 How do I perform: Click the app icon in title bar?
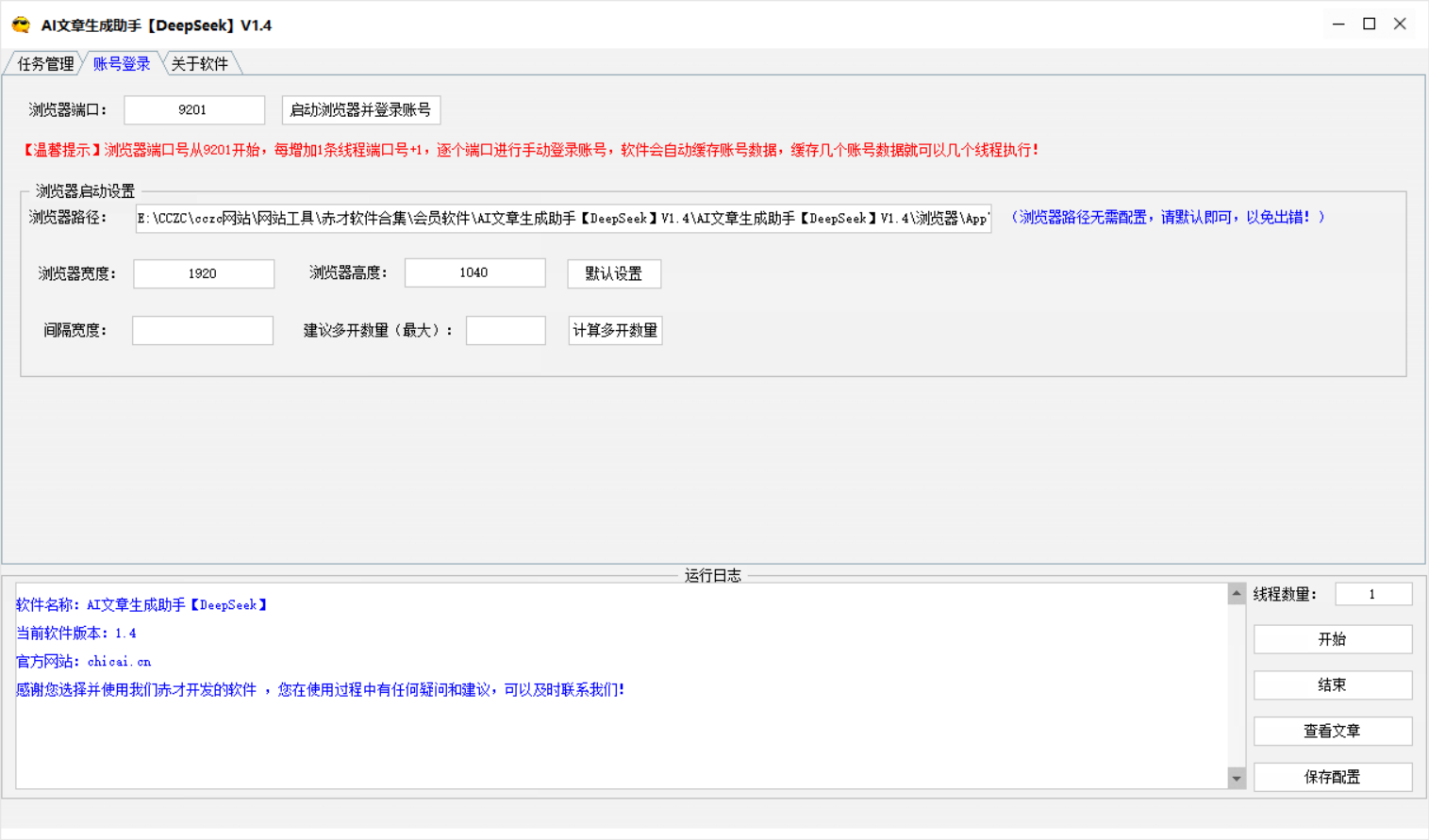click(21, 25)
